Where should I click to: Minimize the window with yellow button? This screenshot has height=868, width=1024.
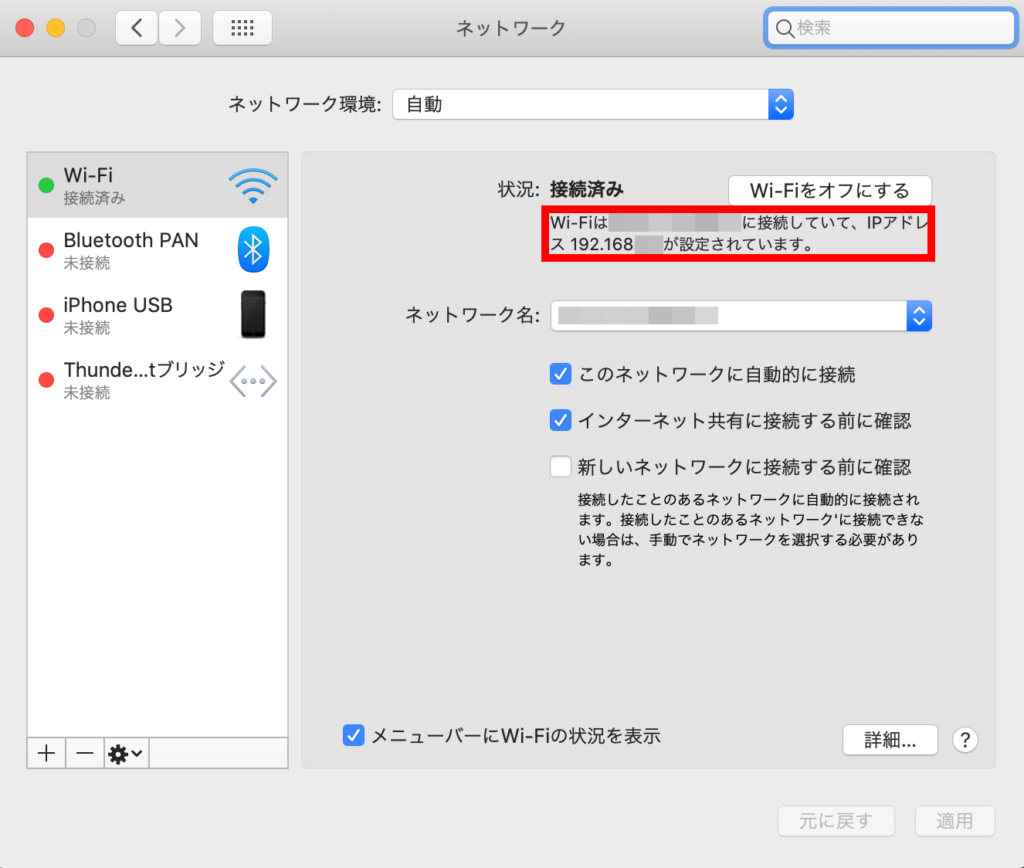(x=56, y=28)
